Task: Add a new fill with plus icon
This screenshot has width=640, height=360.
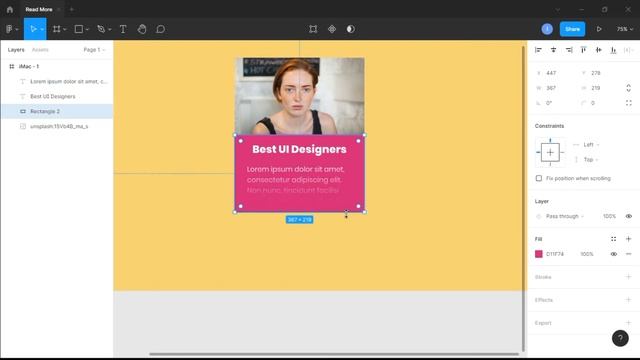Action: pyautogui.click(x=629, y=239)
